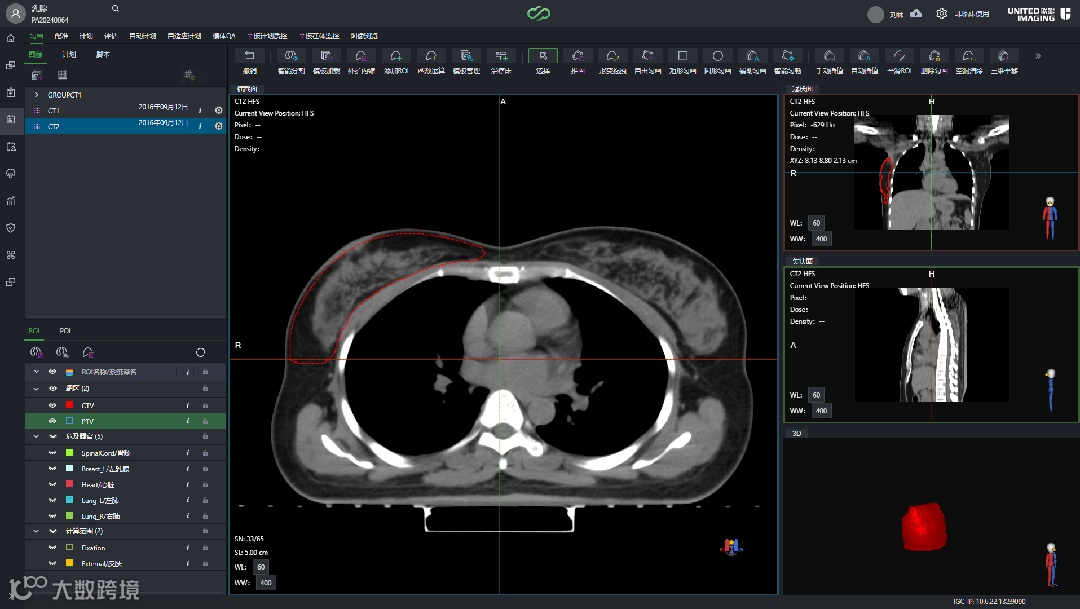Click the info icon on CTV row
This screenshot has width=1080, height=609.
click(x=187, y=406)
